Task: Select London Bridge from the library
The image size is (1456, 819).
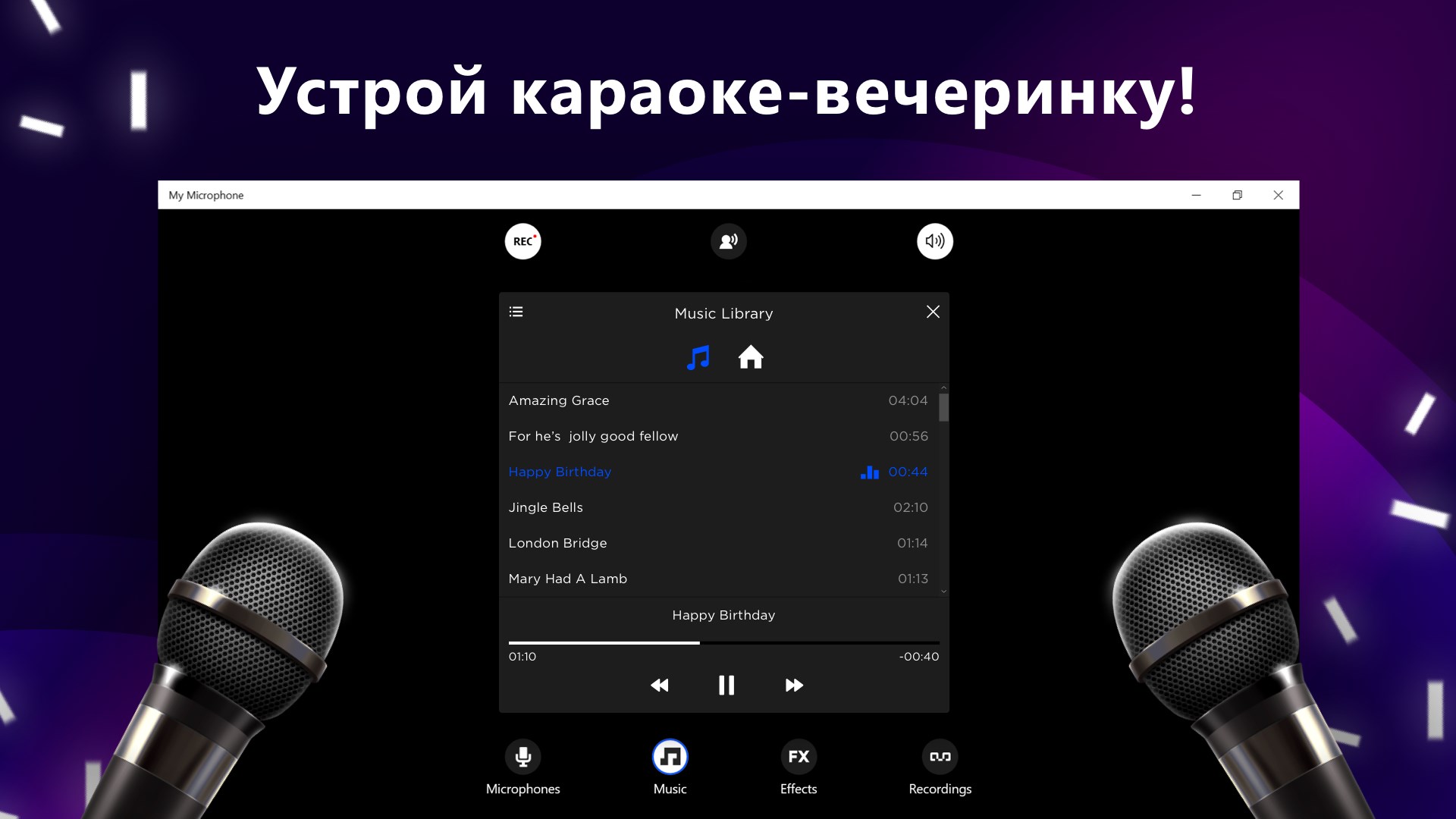Action: [557, 542]
